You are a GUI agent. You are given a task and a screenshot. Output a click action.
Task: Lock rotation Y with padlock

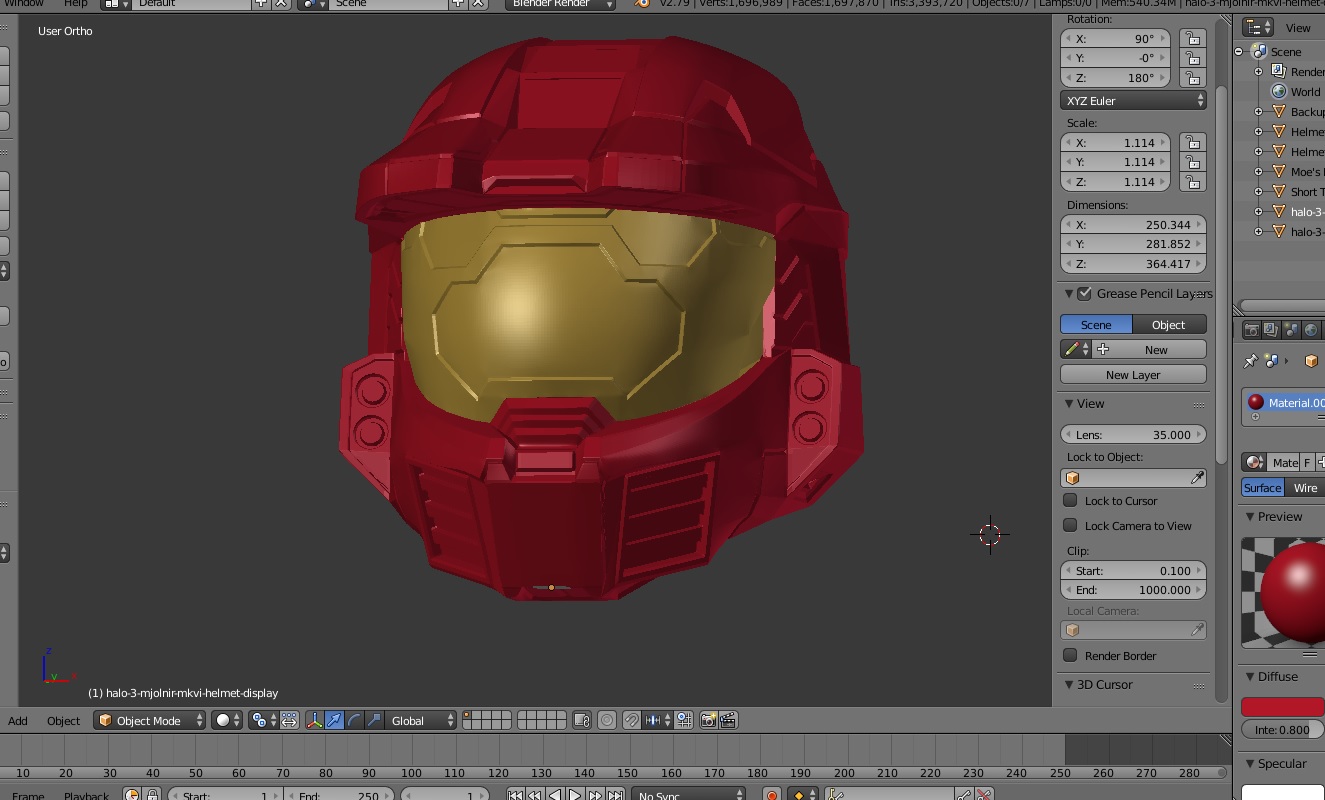1191,58
